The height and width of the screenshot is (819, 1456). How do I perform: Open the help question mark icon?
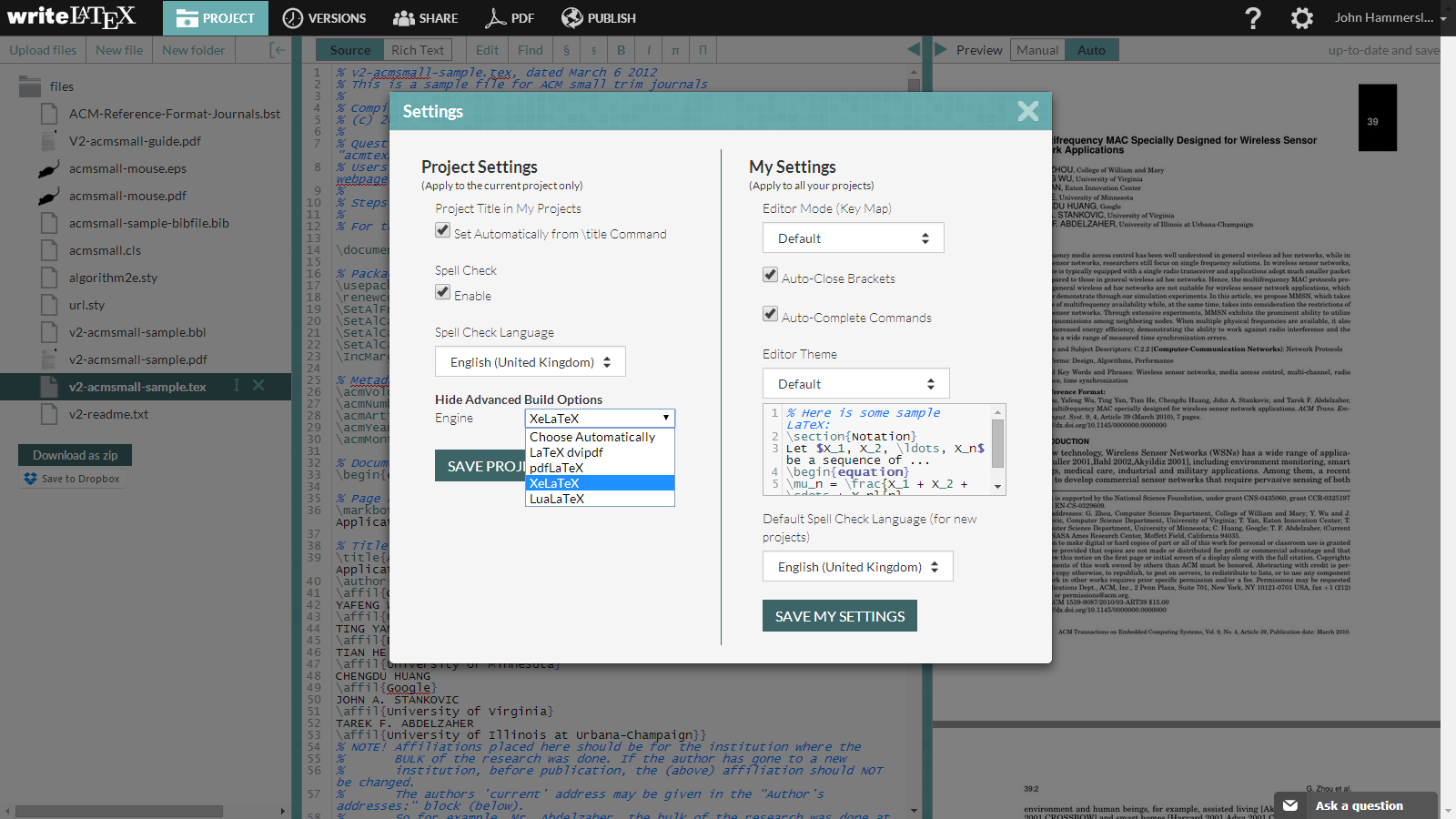tap(1253, 18)
